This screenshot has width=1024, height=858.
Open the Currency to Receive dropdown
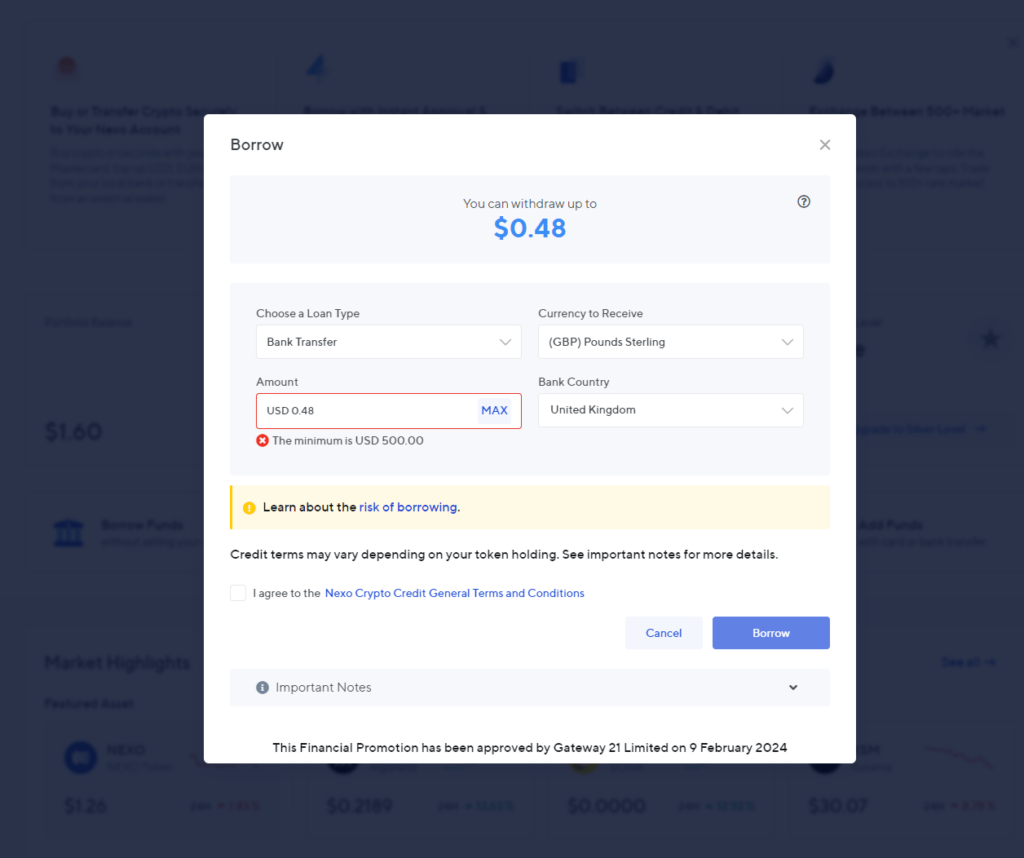pos(670,341)
